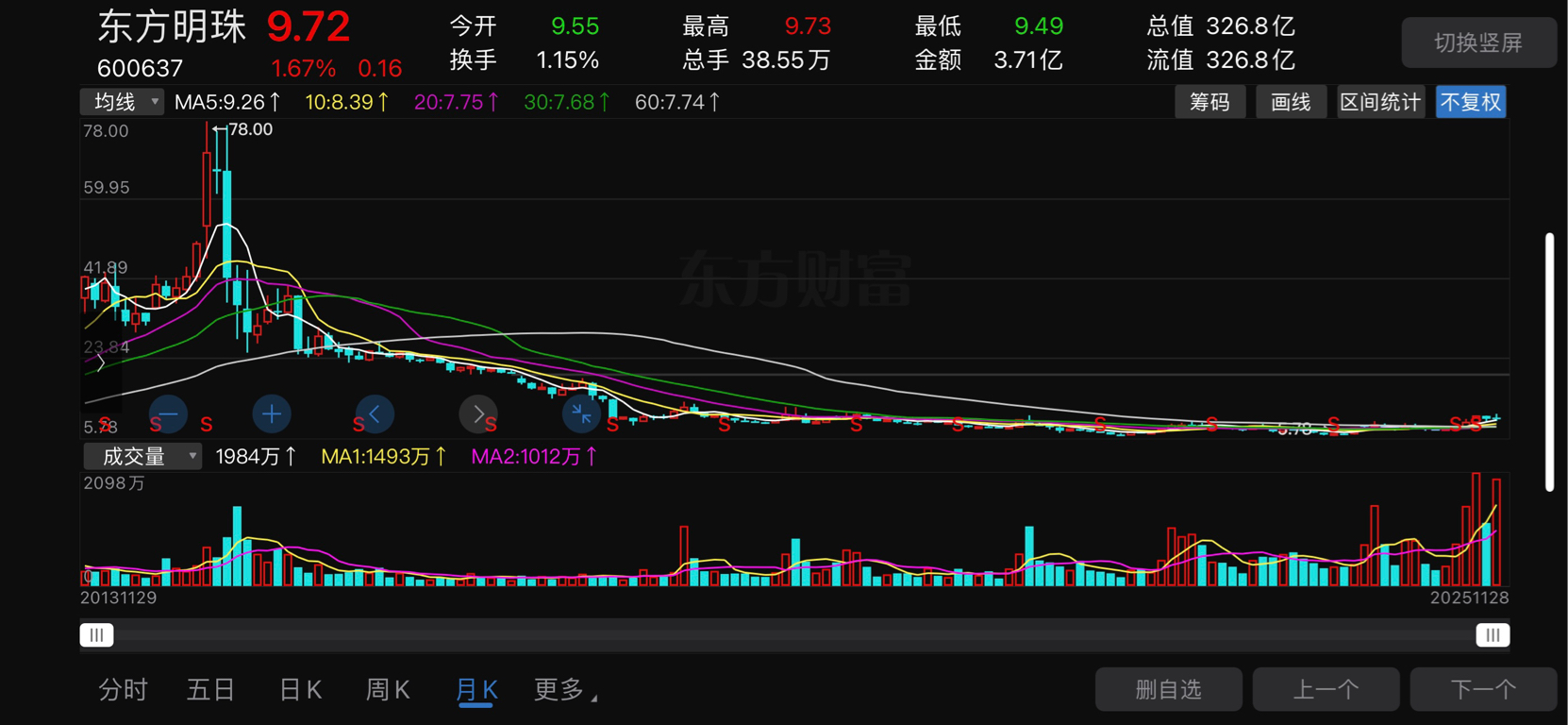Viewport: 1568px width, 725px height.
Task: Click the end date 20251128
Action: point(1469,598)
